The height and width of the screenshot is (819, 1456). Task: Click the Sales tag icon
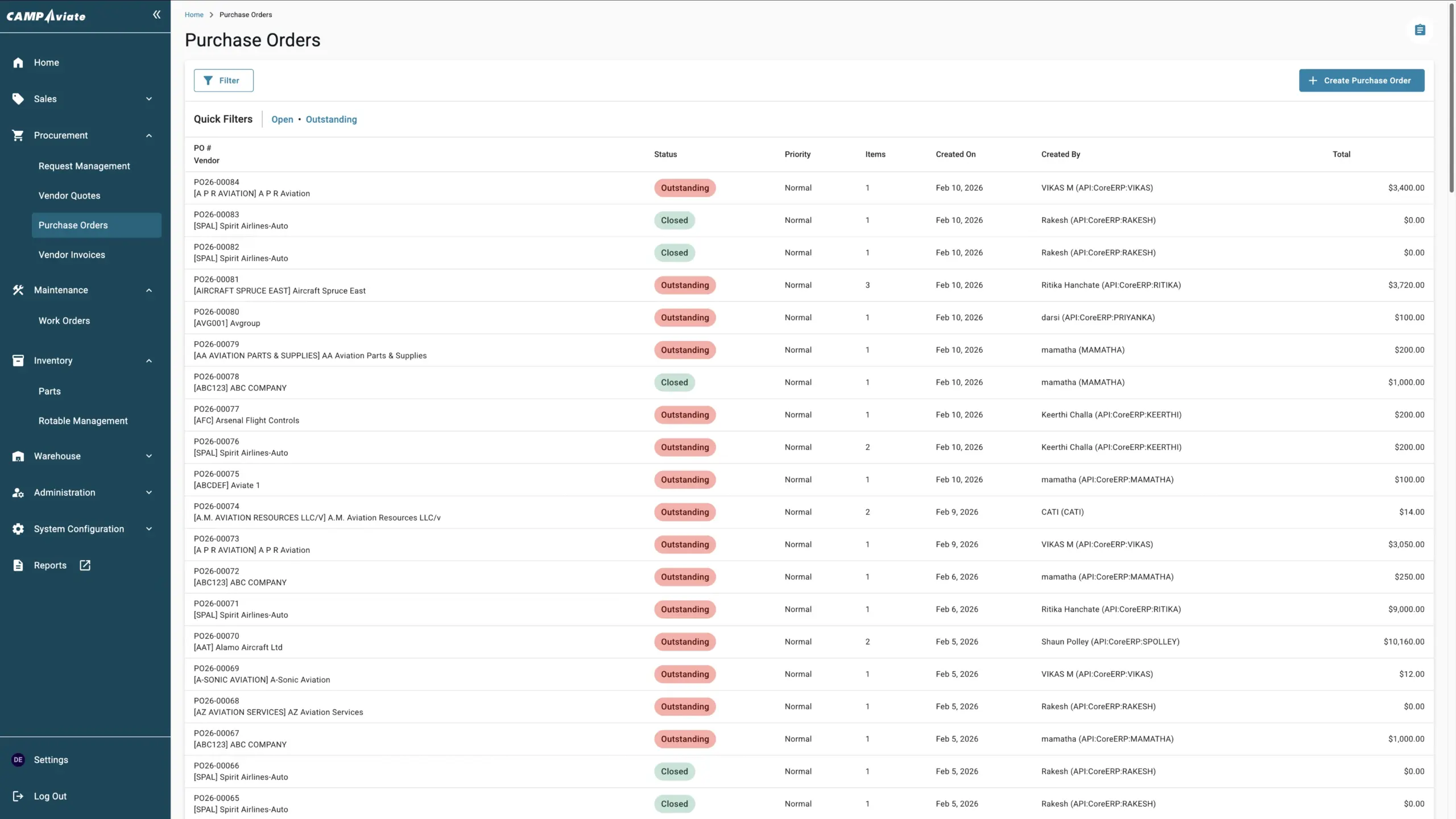coord(18,99)
